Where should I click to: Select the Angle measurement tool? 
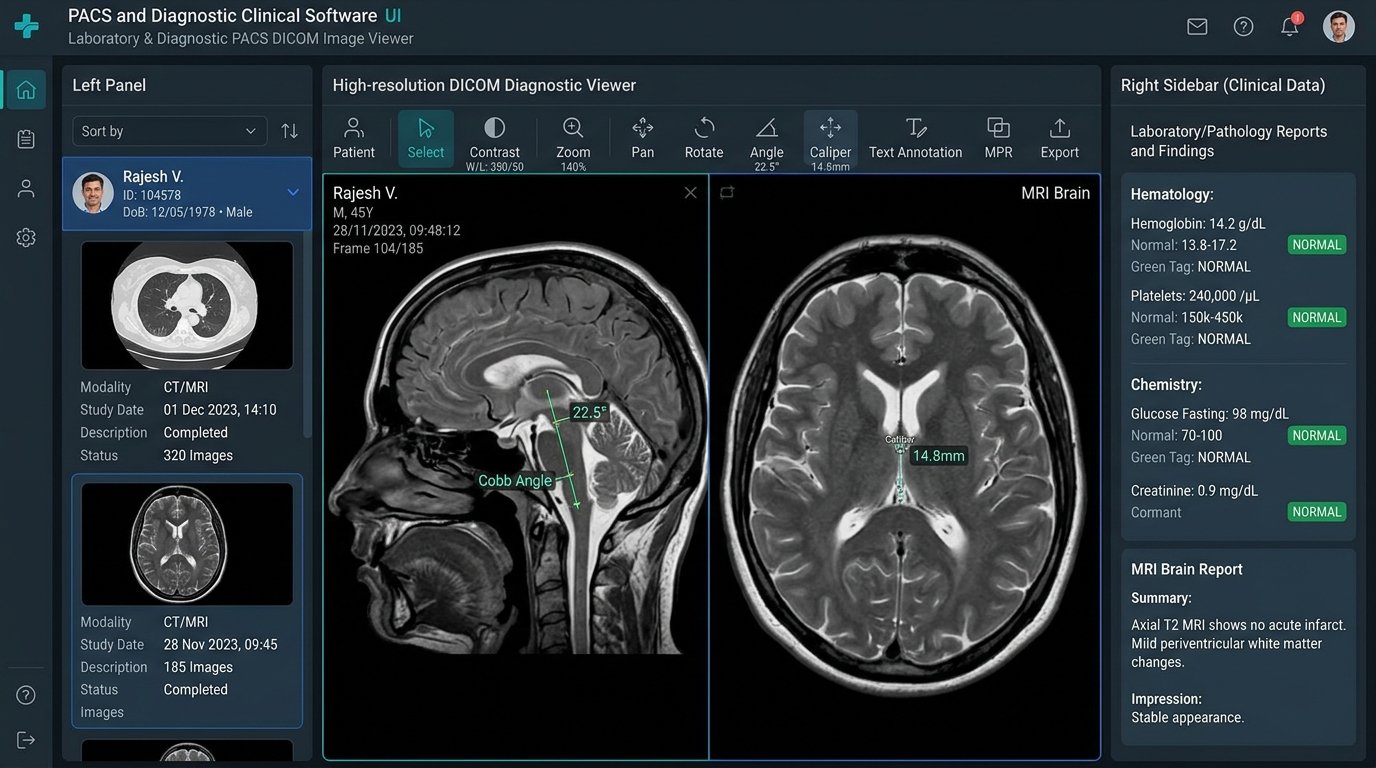tap(767, 141)
